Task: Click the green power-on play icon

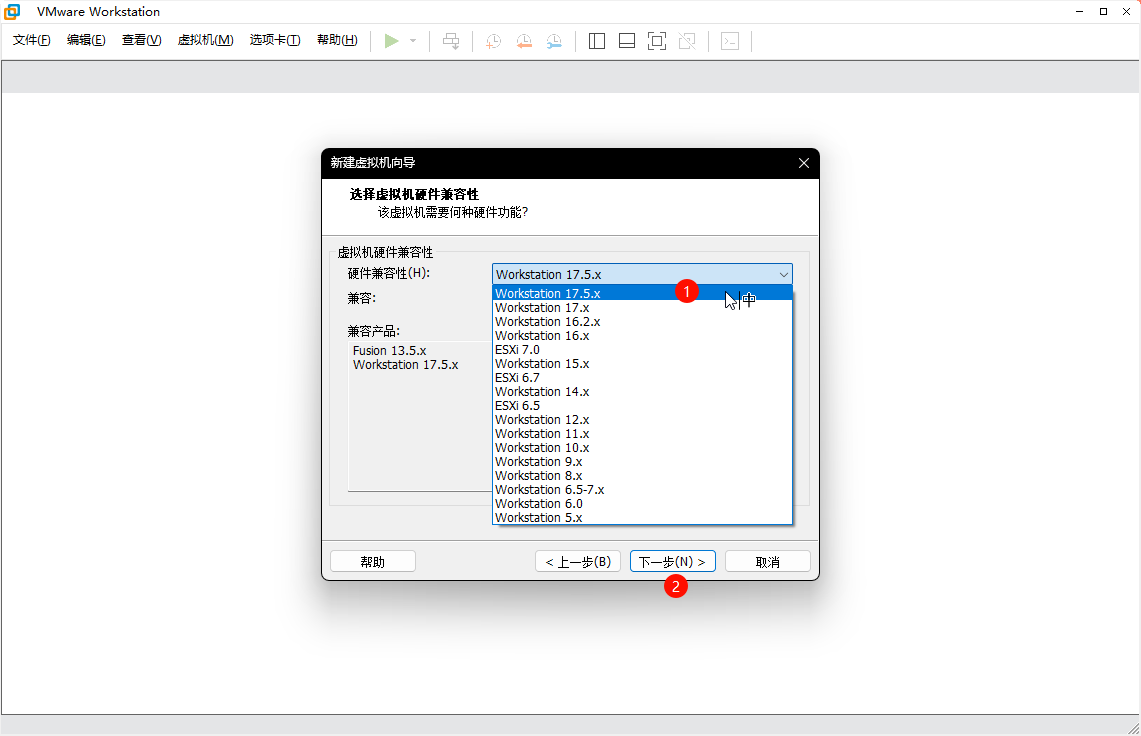Action: pyautogui.click(x=391, y=41)
